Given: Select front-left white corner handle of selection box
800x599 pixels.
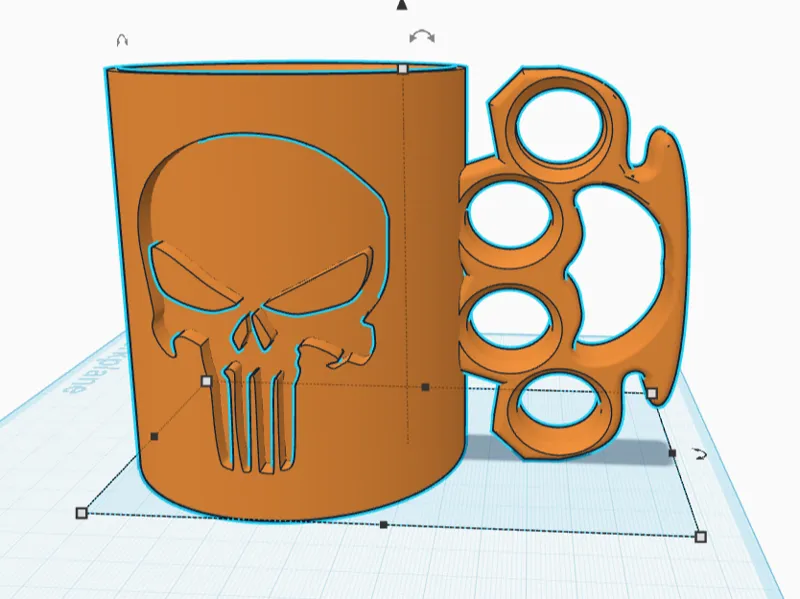Looking at the screenshot, I should point(81,513).
